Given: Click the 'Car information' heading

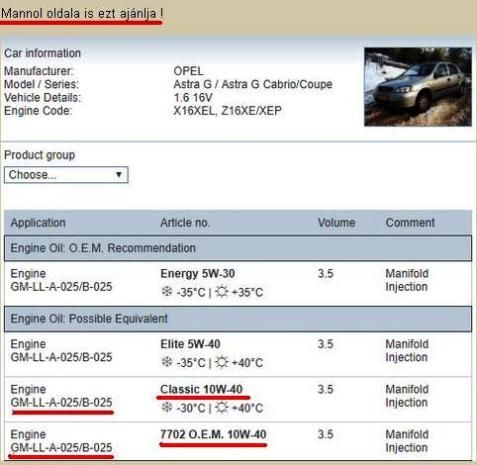Looking at the screenshot, I should pyautogui.click(x=42, y=53).
